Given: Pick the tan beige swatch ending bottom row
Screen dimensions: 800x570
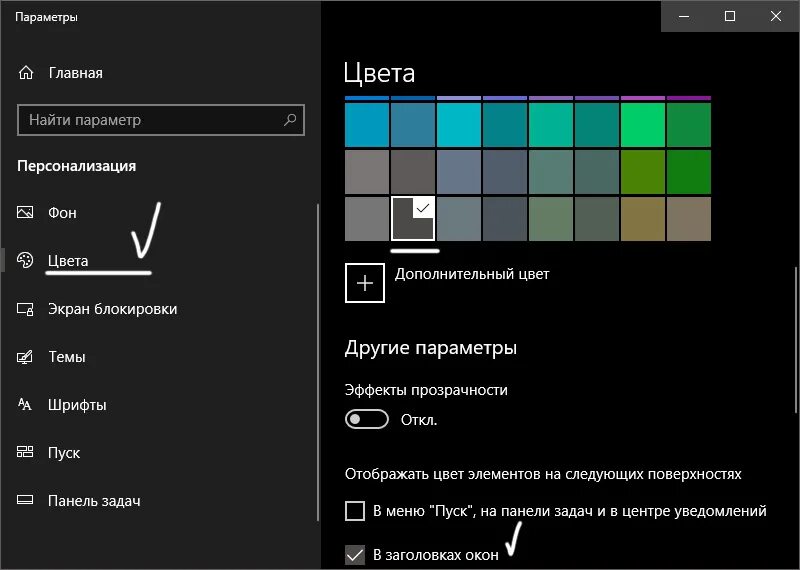Looking at the screenshot, I should click(x=689, y=219).
